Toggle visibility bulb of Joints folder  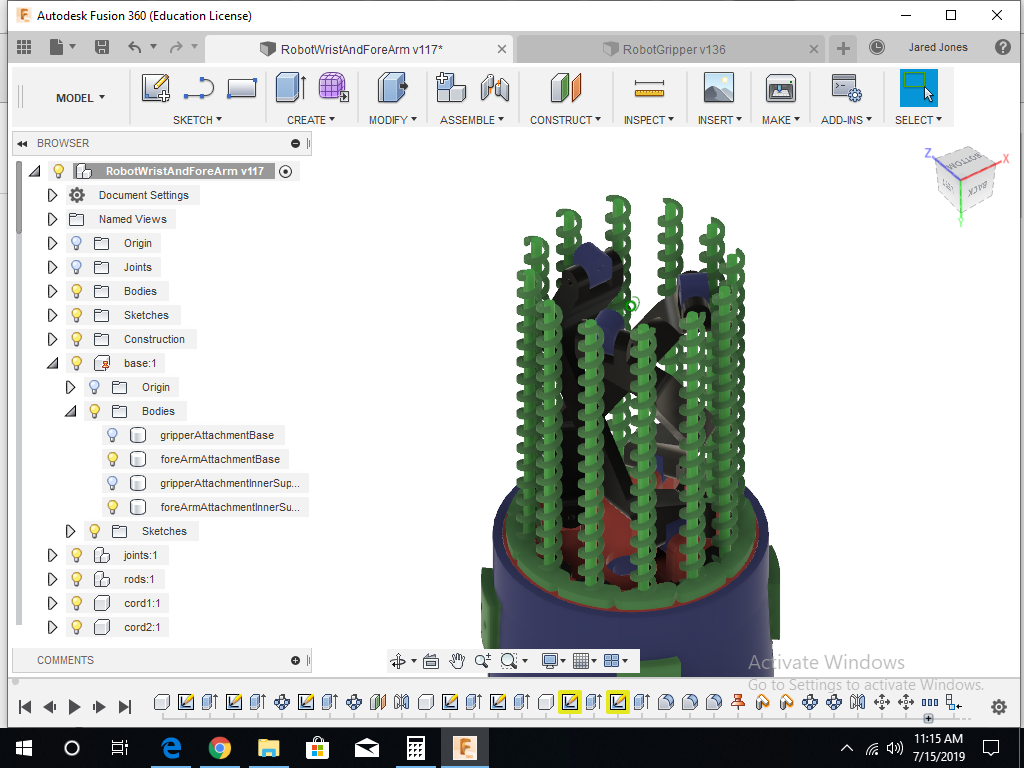click(x=76, y=267)
